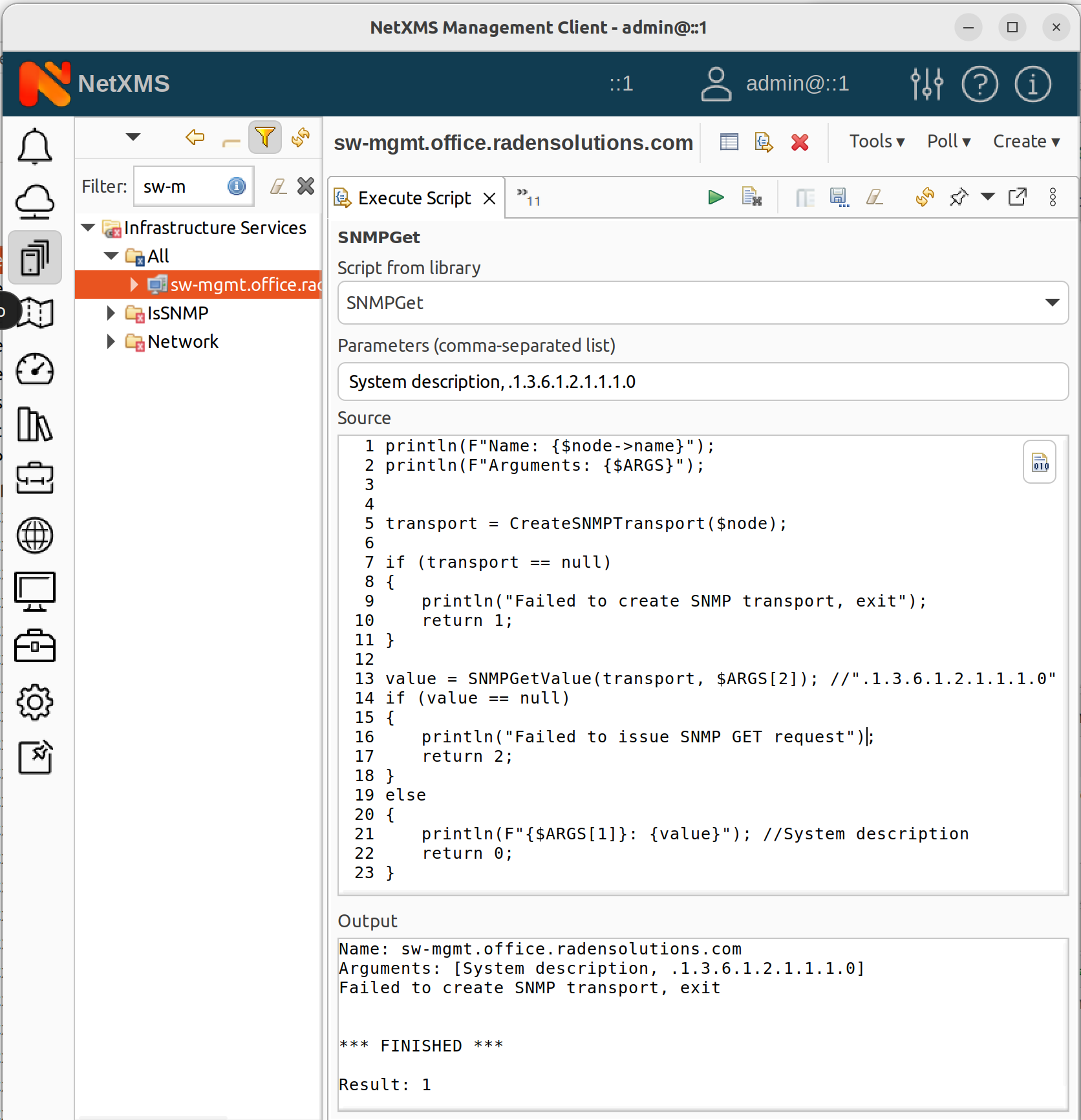1081x1120 pixels.
Task: Click the admin user account icon
Action: click(x=716, y=84)
